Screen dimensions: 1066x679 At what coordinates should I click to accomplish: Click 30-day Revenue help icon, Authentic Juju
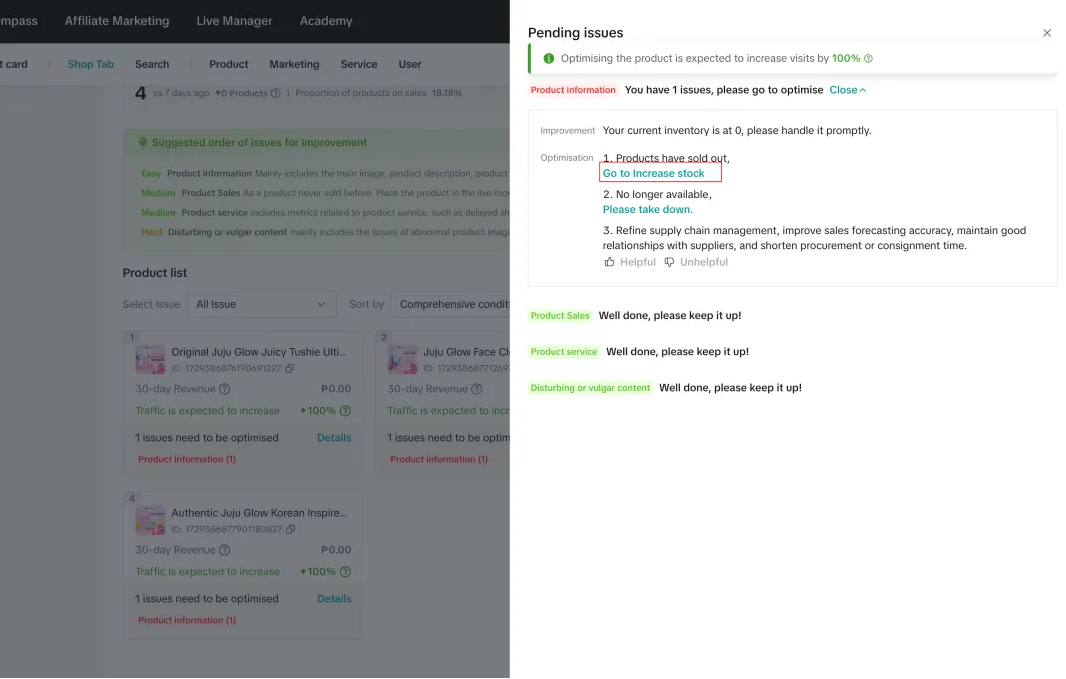224,550
